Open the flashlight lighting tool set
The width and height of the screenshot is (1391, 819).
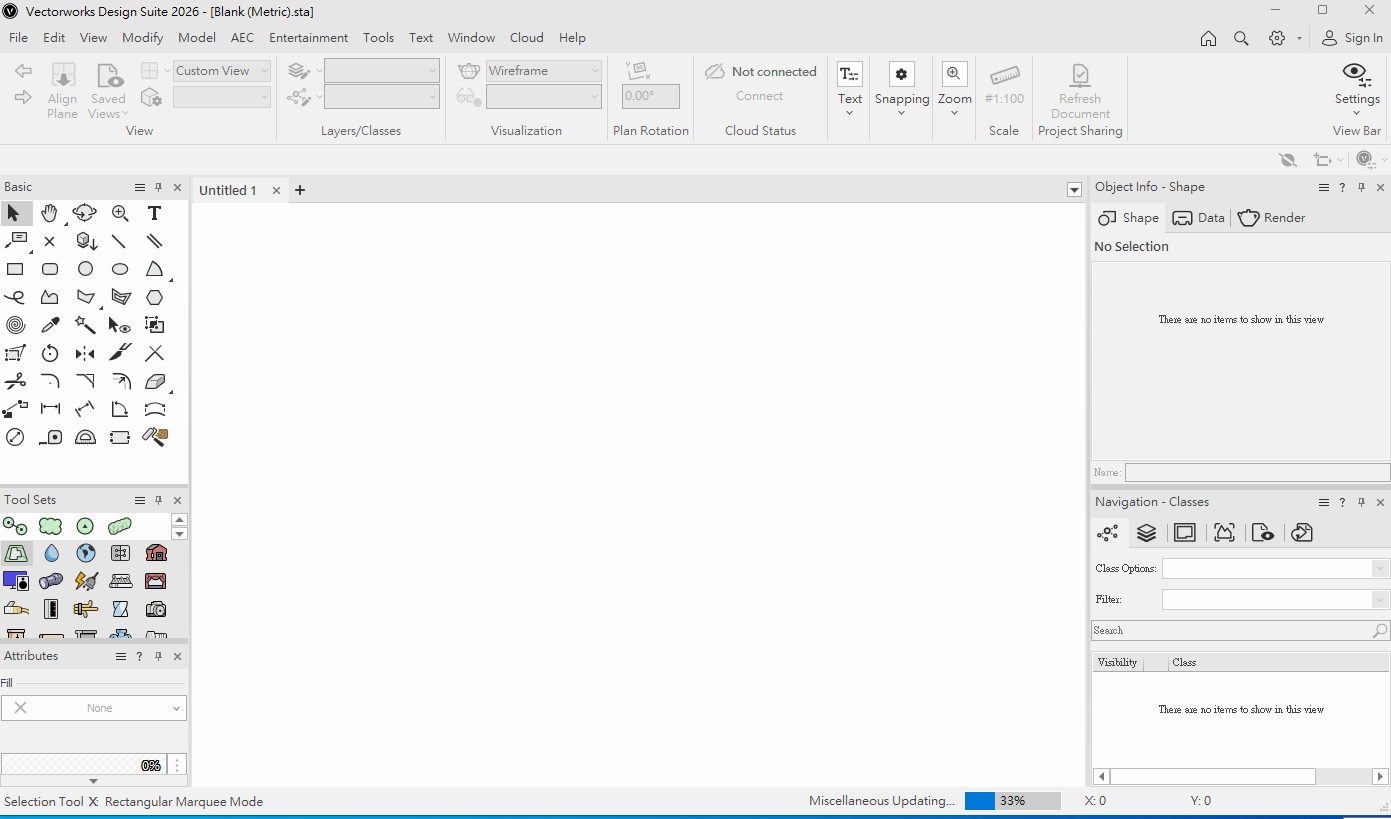pyautogui.click(x=51, y=581)
